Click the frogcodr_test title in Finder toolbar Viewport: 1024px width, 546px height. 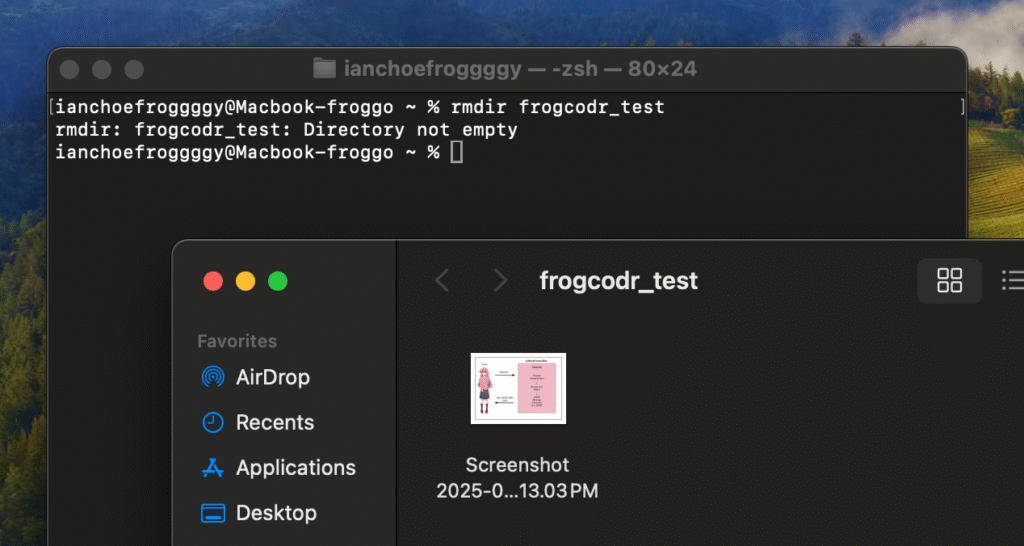618,281
